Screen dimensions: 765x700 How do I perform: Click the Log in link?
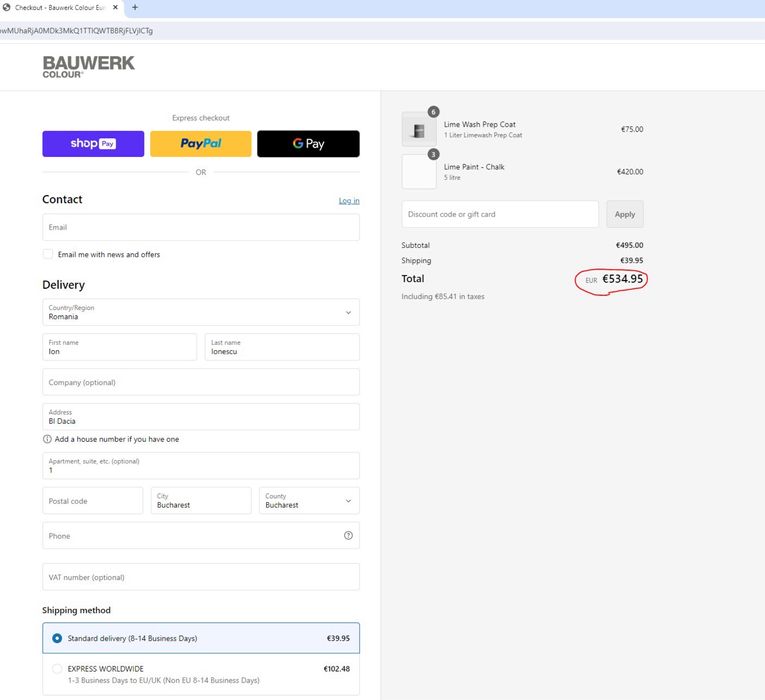349,201
